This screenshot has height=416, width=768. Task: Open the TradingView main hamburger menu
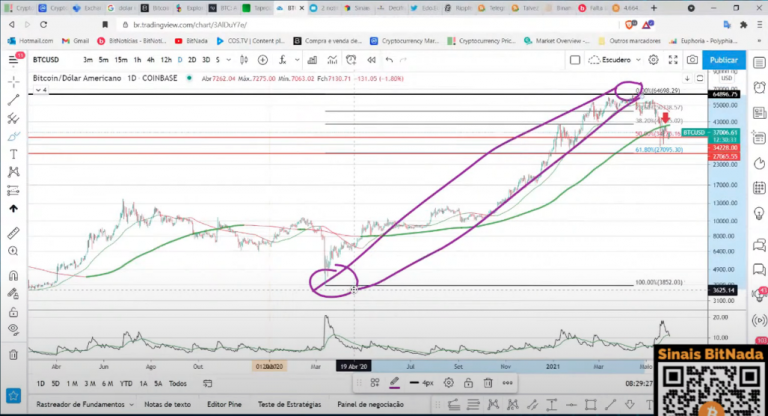(14, 60)
